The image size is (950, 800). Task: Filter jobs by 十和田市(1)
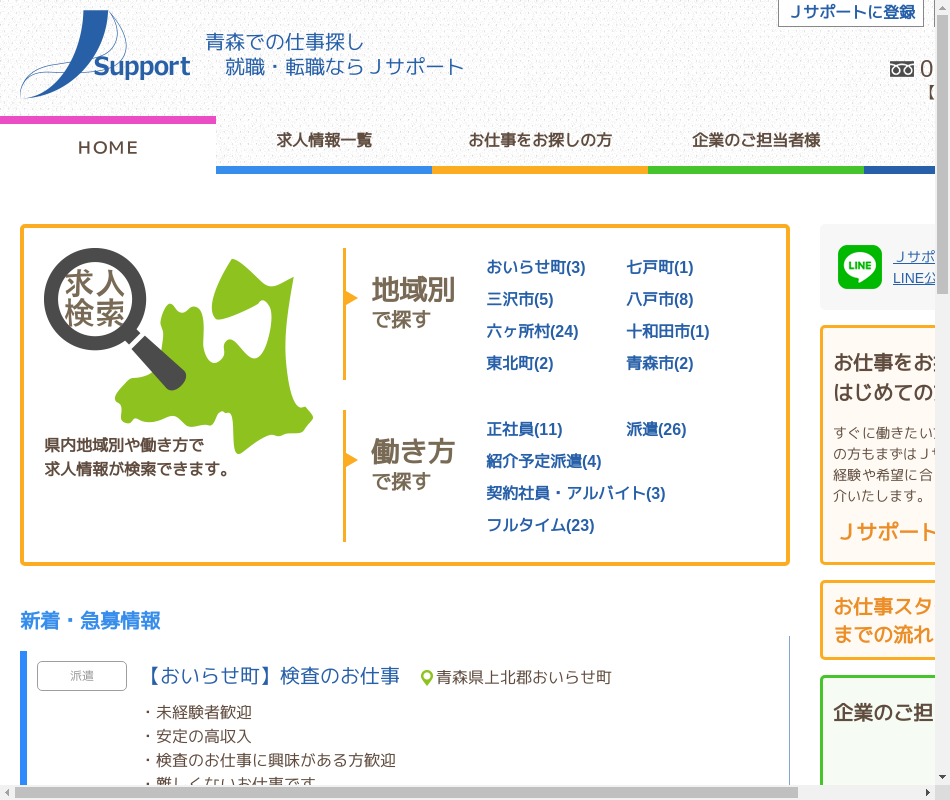click(x=668, y=332)
